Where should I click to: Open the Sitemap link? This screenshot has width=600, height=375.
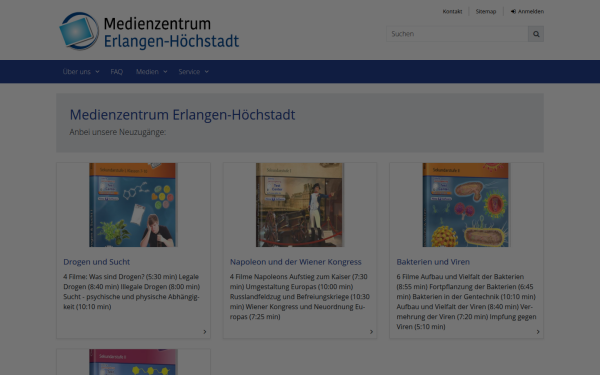click(x=486, y=11)
